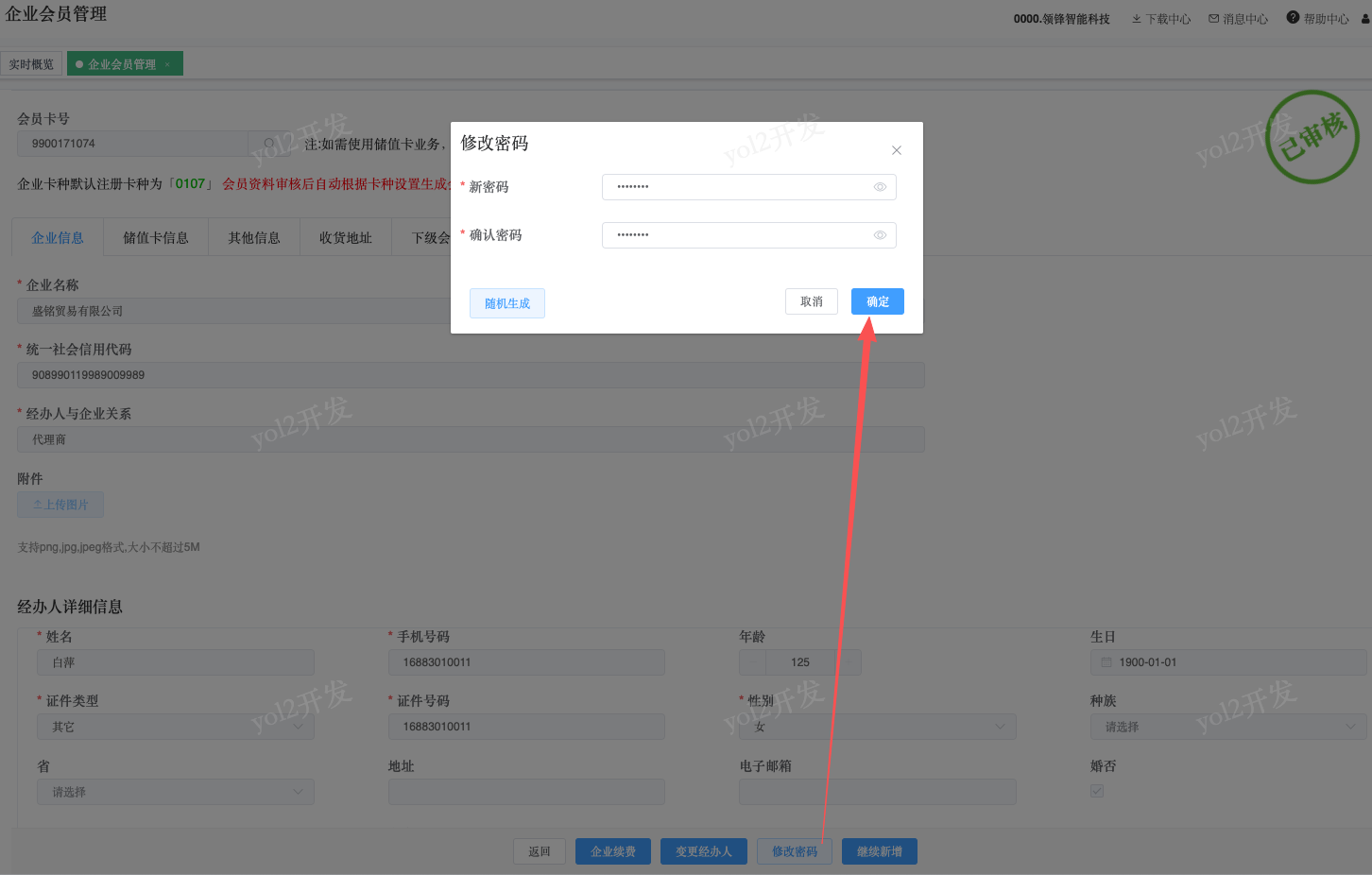Image resolution: width=1372 pixels, height=875 pixels.
Task: Click the 地址 address field
Action: click(526, 792)
